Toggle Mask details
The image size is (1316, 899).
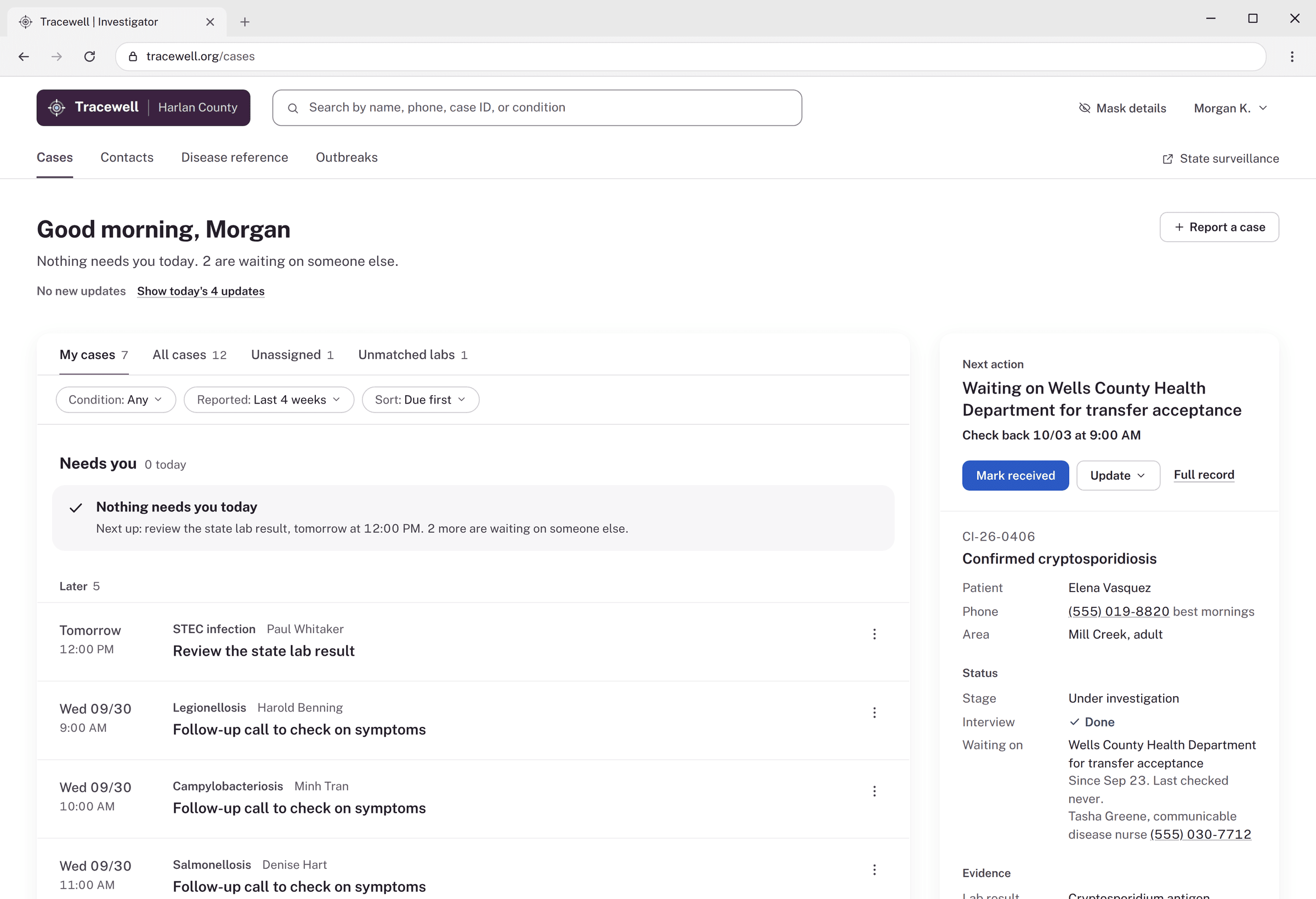(1122, 108)
